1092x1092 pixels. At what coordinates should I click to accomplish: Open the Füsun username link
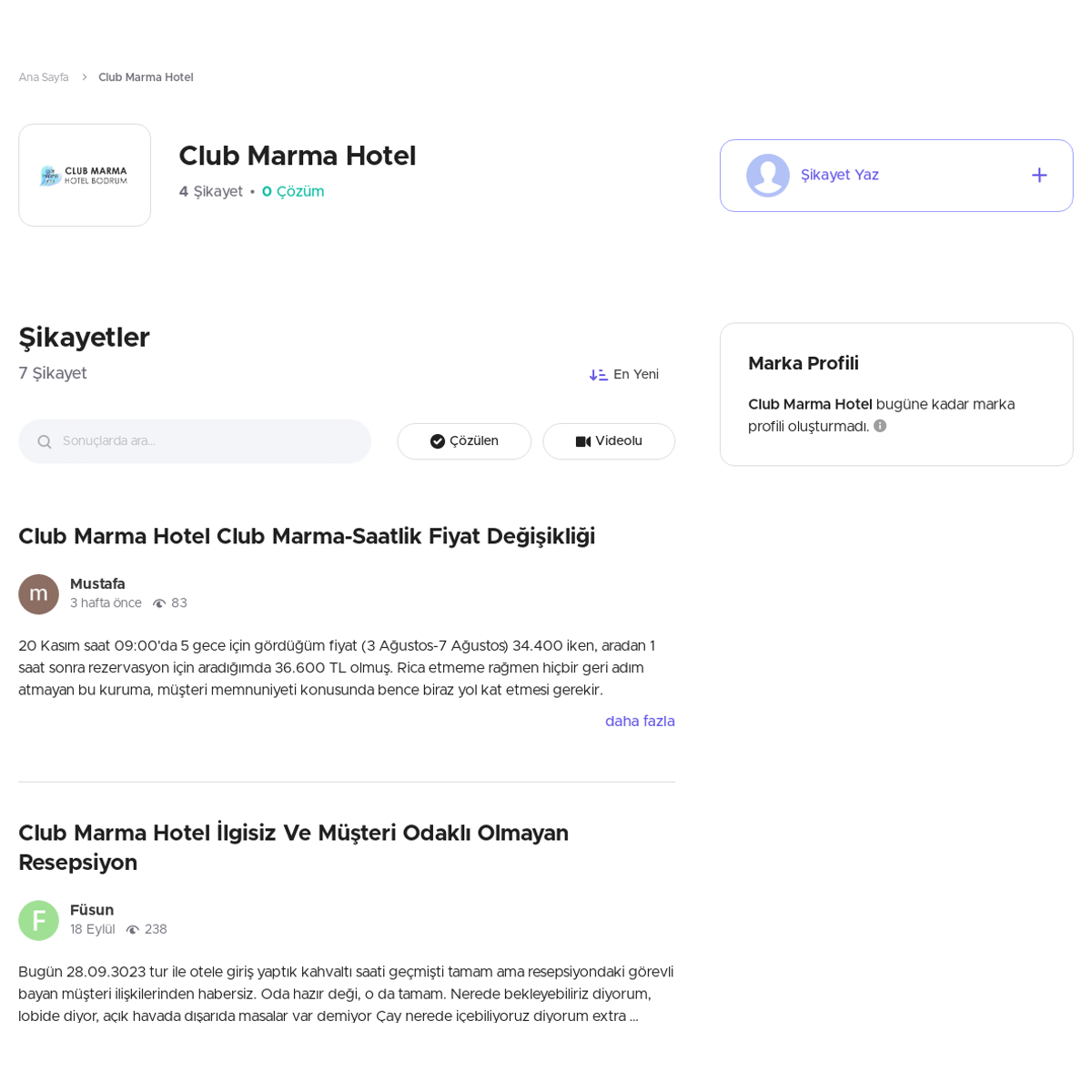click(92, 911)
